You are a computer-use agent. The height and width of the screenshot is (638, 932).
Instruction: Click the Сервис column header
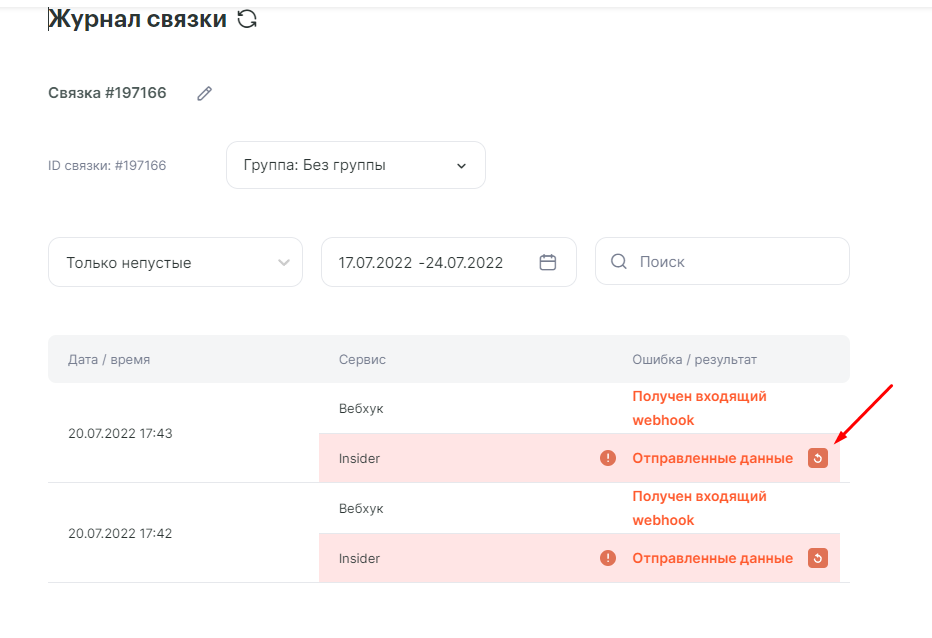362,359
